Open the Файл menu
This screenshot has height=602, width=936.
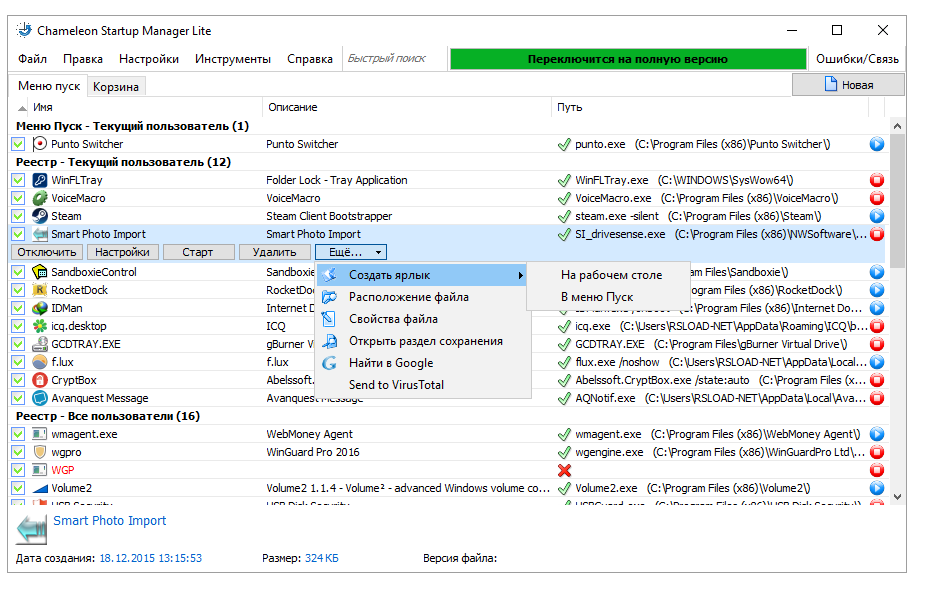click(x=32, y=59)
